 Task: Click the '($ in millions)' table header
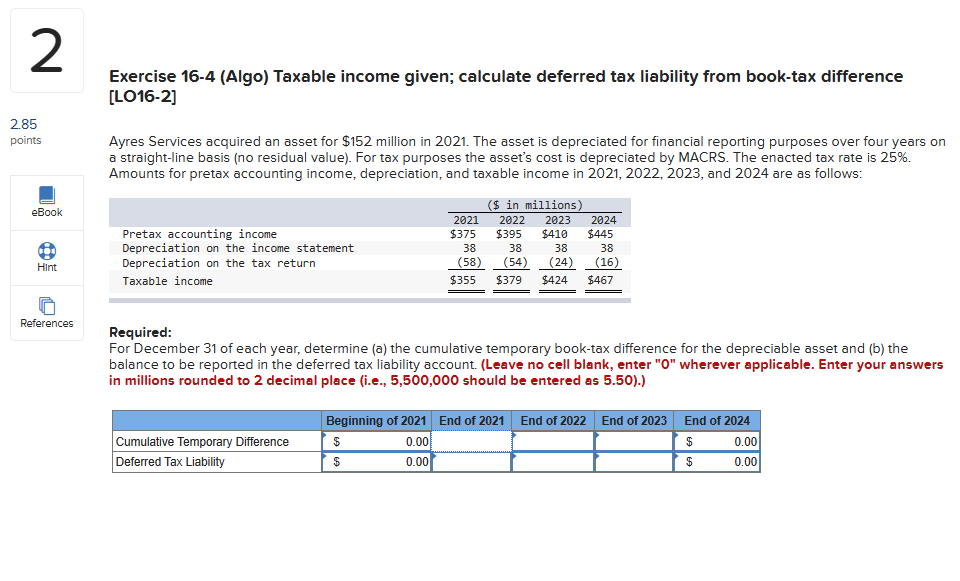[x=535, y=205]
